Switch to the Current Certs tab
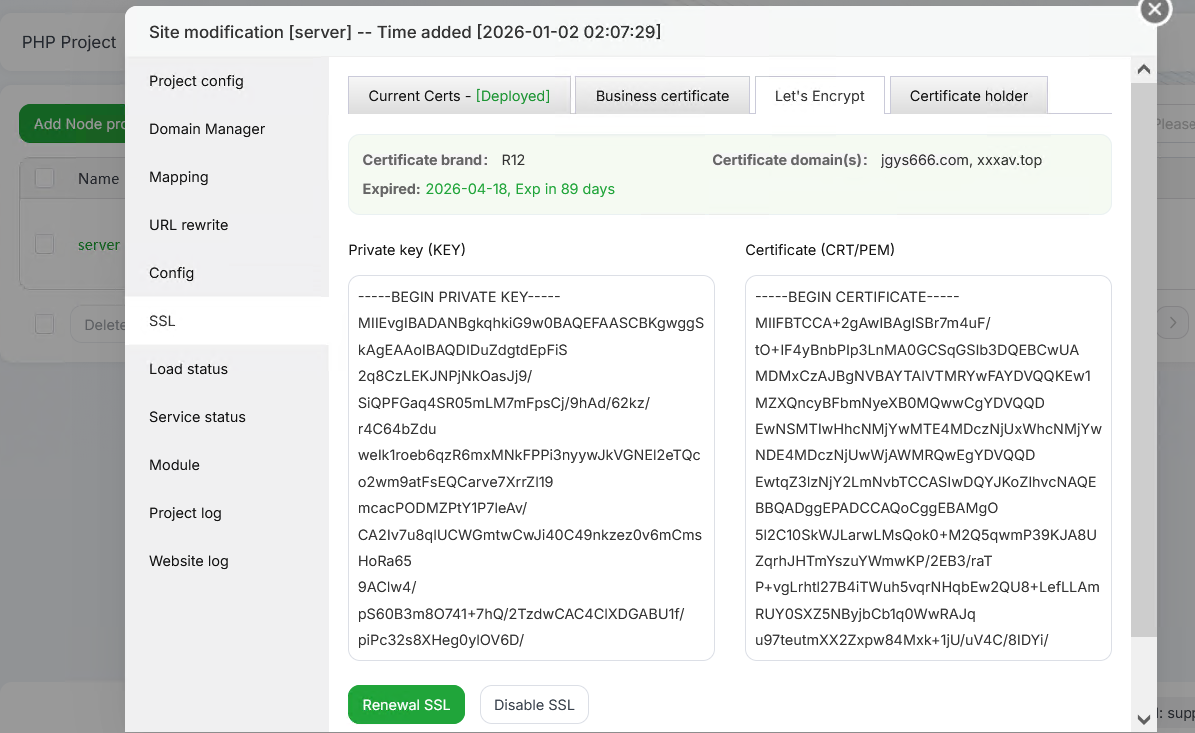The height and width of the screenshot is (733, 1195). (459, 96)
